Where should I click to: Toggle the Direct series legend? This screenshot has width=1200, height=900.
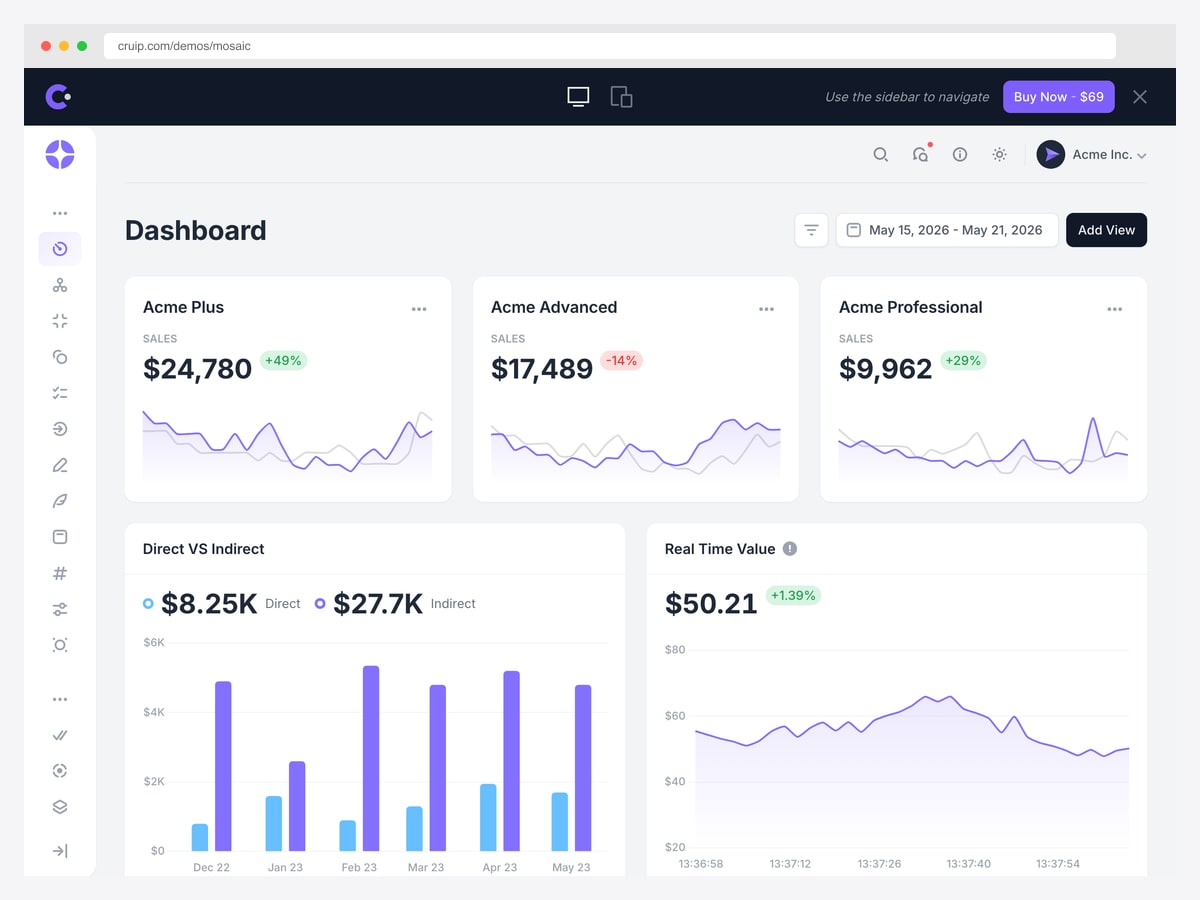click(x=222, y=604)
